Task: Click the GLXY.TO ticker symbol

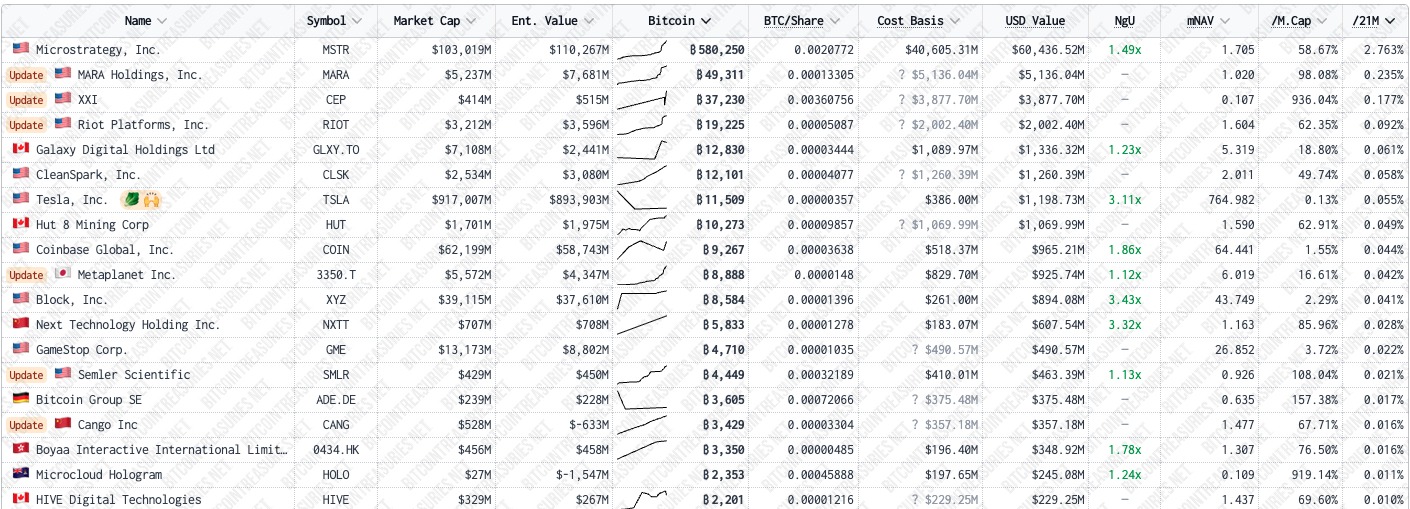Action: point(336,149)
